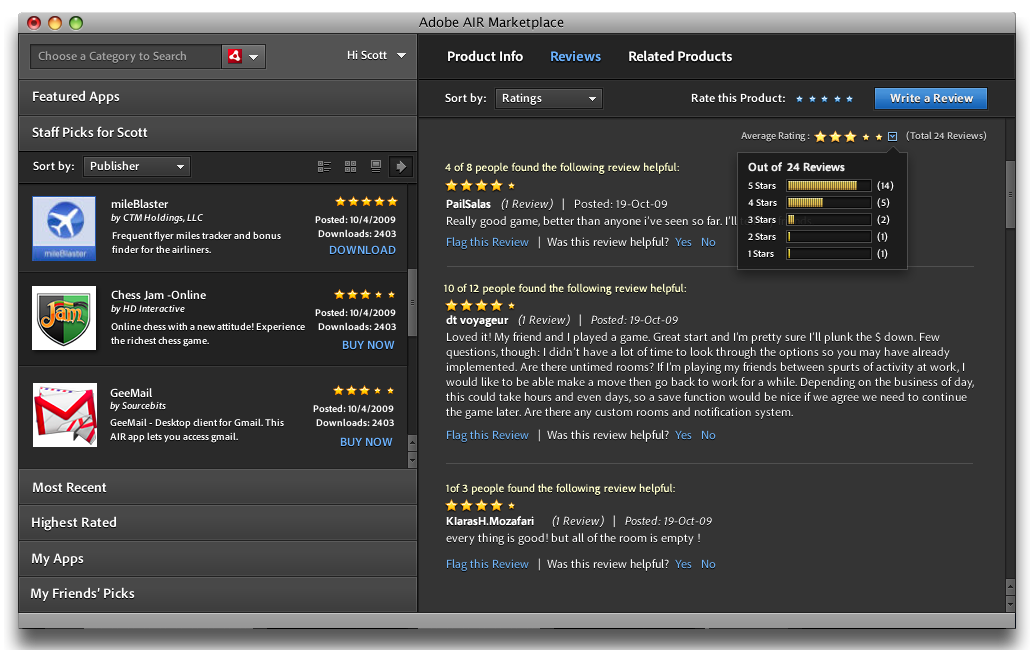Viewport: 1030px width, 650px height.
Task: Rate this product one star
Action: [x=799, y=99]
